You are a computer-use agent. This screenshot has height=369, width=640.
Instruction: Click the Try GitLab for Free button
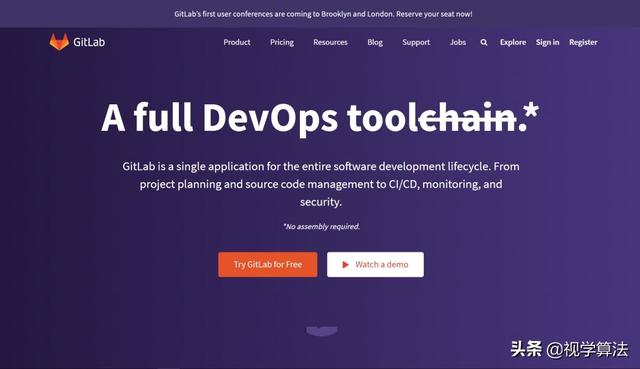pyautogui.click(x=268, y=265)
